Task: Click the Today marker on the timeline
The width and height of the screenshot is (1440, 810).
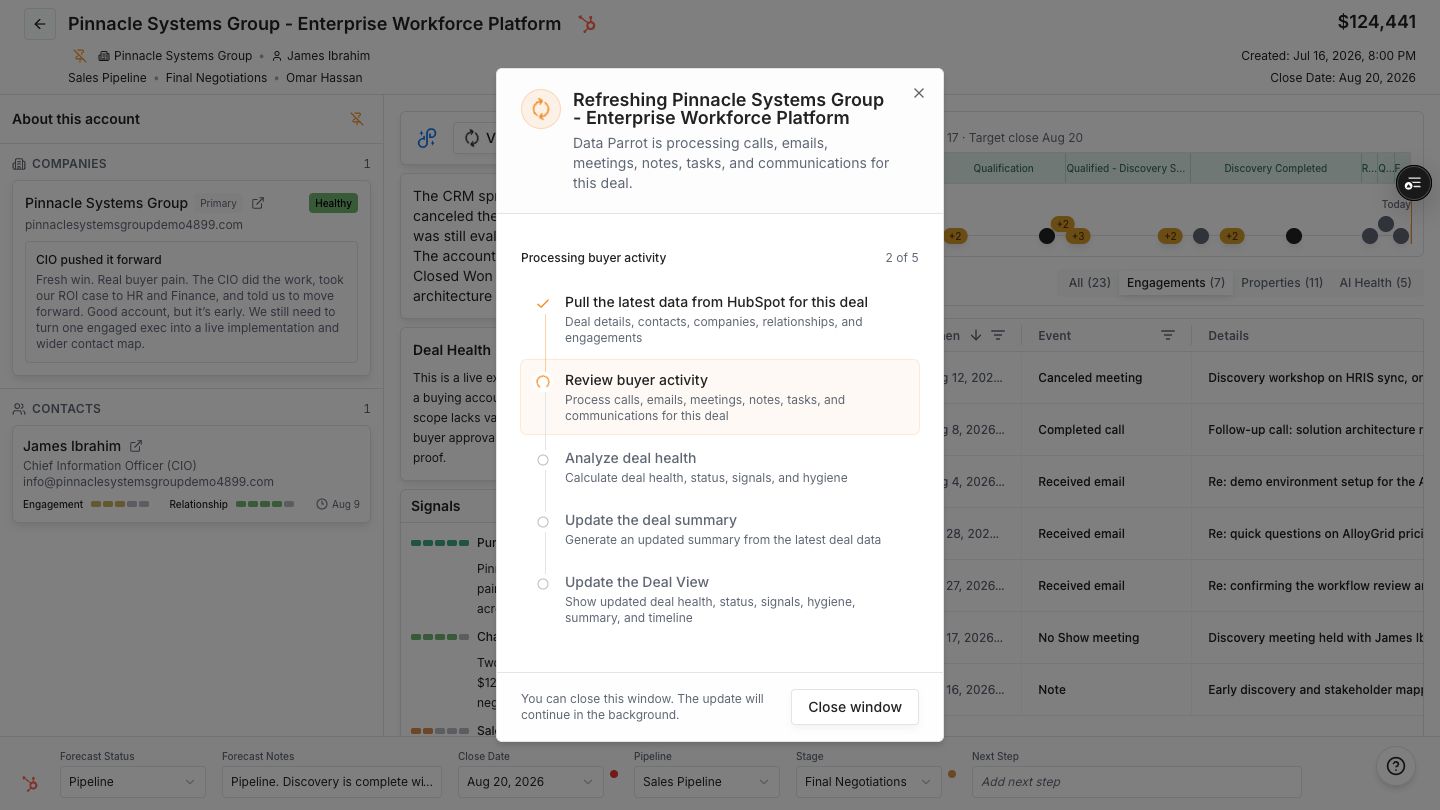Action: click(1396, 204)
